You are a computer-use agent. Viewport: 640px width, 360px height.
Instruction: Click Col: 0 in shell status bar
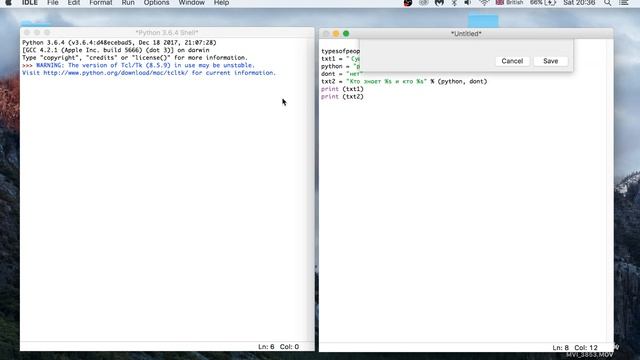coord(289,347)
